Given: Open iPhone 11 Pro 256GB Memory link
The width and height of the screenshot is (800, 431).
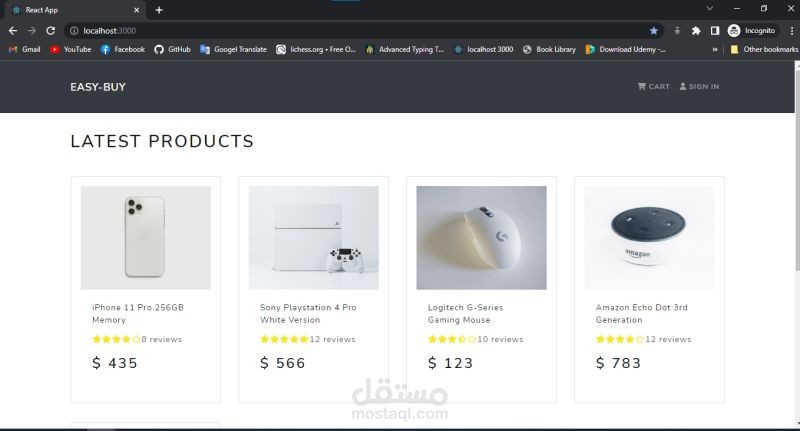Looking at the screenshot, I should [138, 314].
